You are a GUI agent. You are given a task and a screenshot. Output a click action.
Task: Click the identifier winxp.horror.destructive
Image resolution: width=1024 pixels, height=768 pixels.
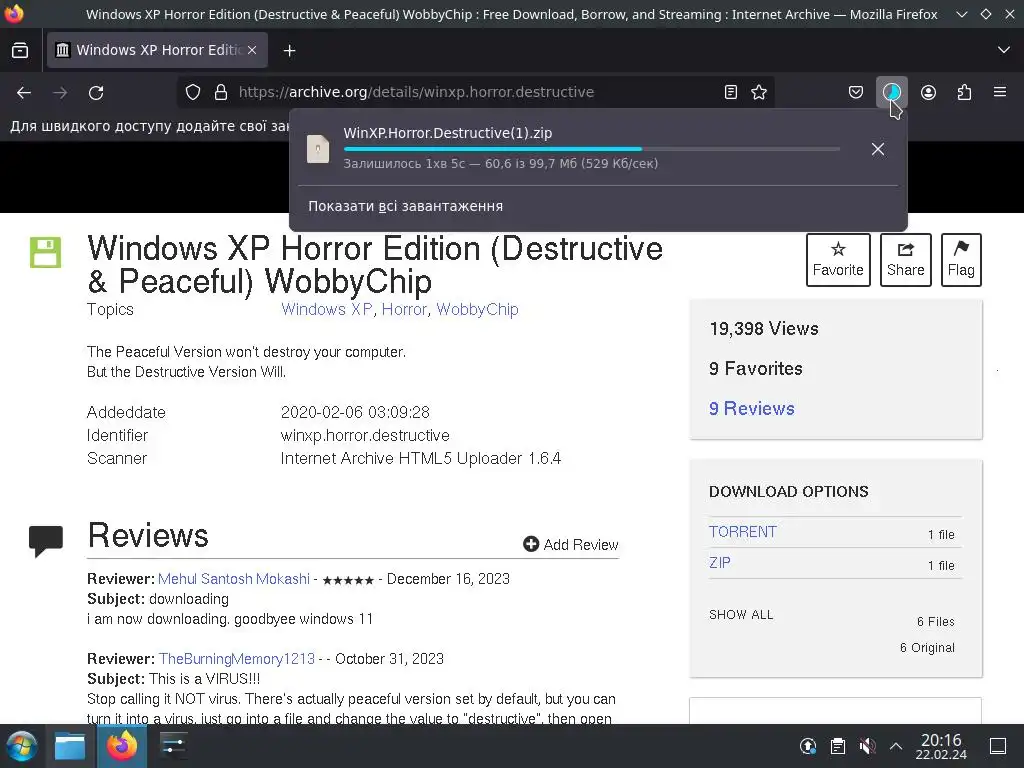[x=365, y=436]
